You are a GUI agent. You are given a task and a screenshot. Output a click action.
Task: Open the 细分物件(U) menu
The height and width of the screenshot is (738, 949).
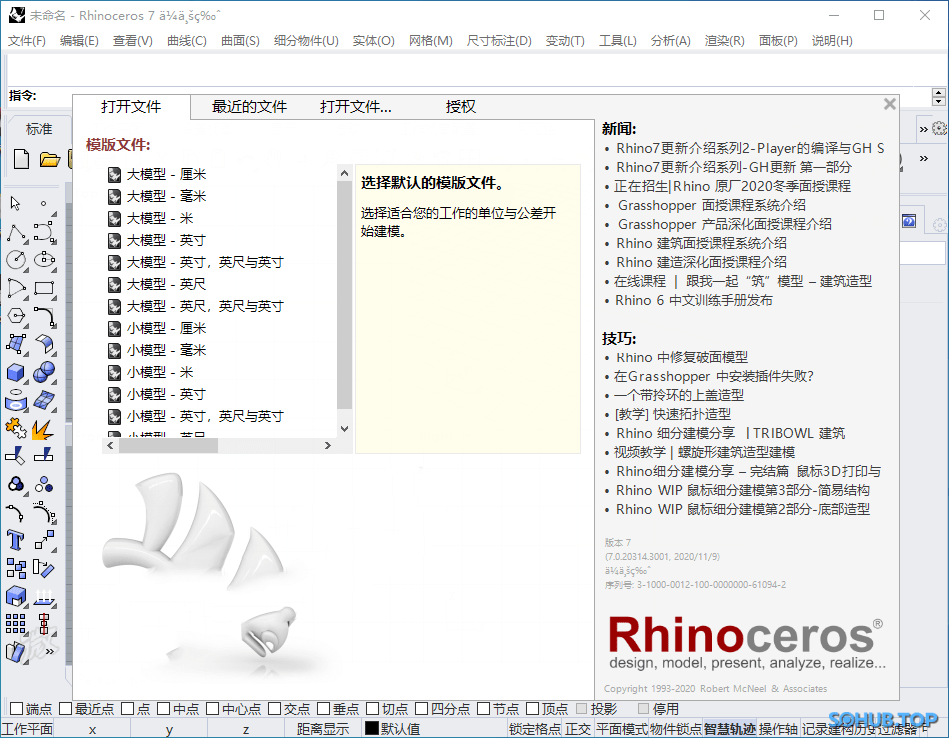point(306,41)
